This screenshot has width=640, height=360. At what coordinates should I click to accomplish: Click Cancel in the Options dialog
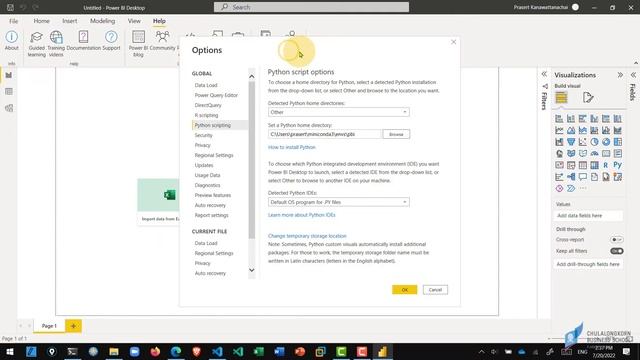click(x=435, y=290)
